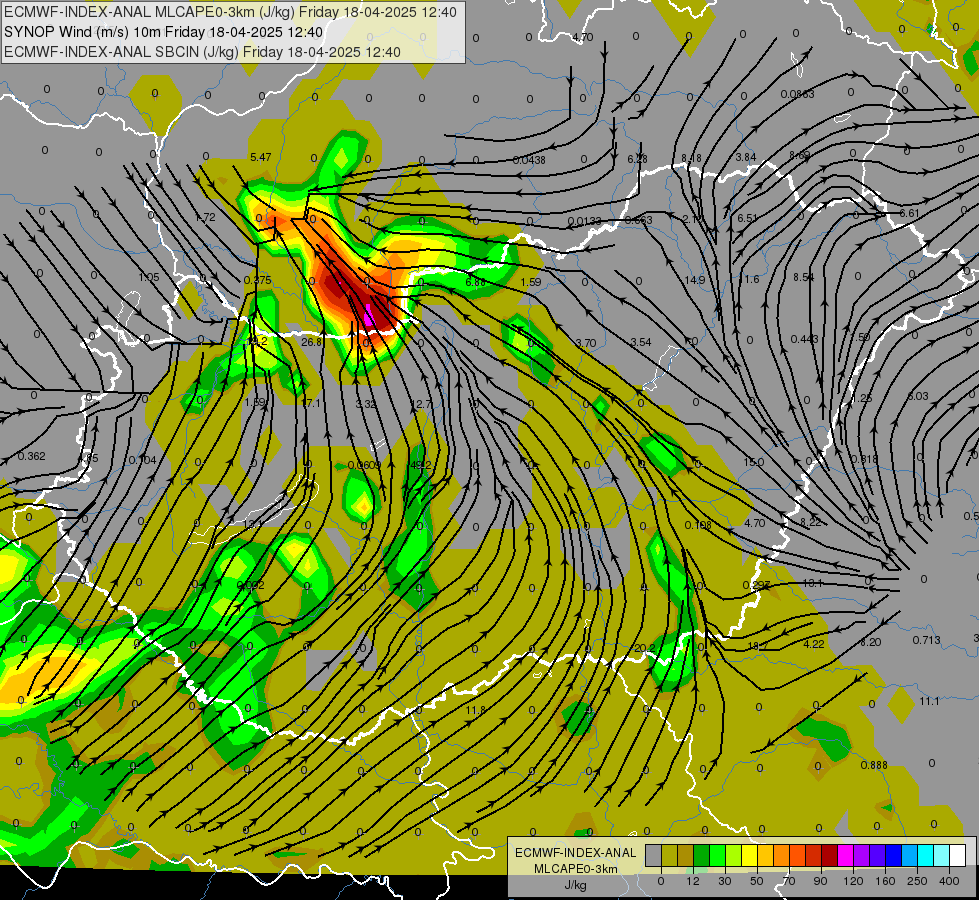Click the map value 0.0609
The width and height of the screenshot is (979, 900).
364,465
